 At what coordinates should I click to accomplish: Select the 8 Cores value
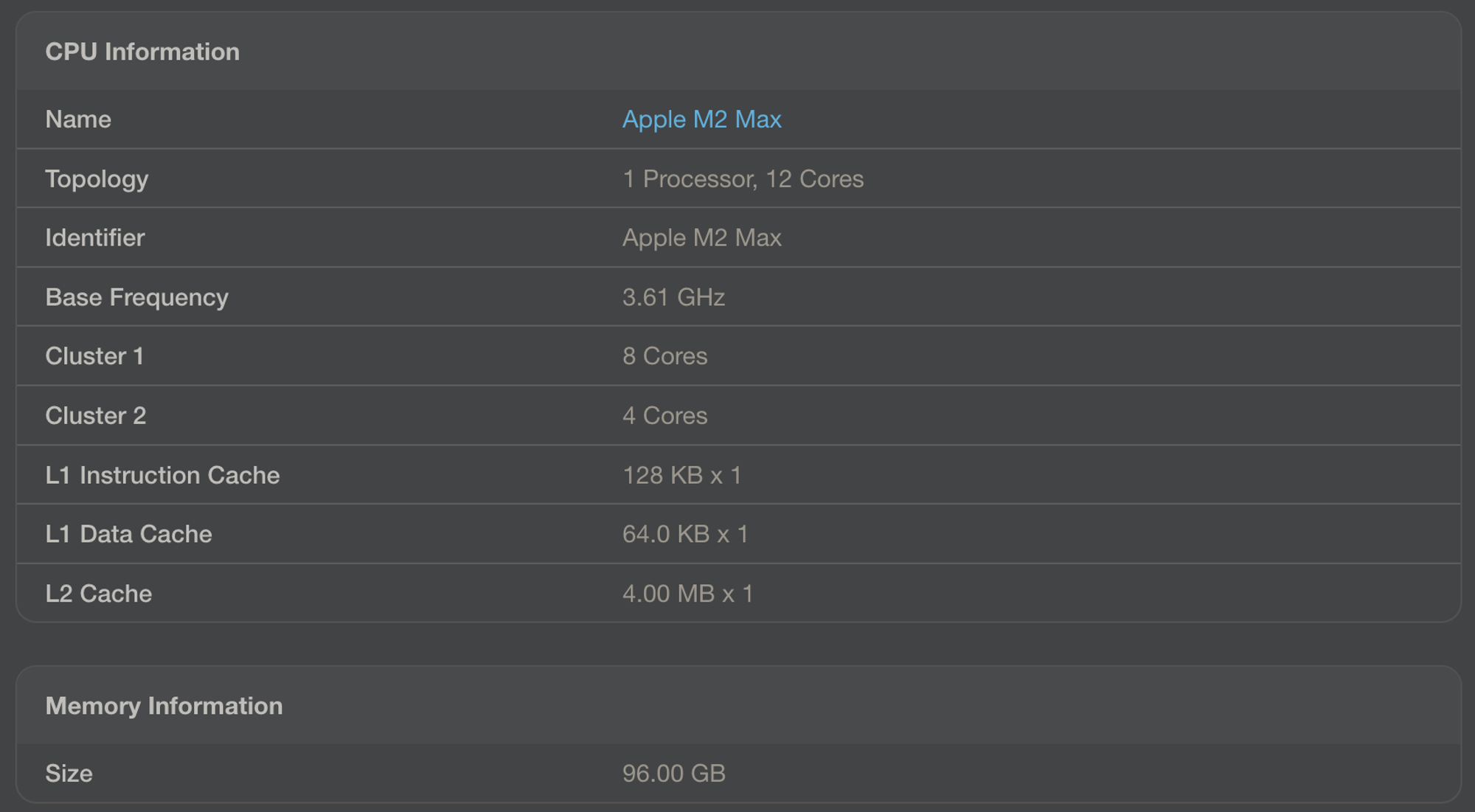click(x=664, y=356)
